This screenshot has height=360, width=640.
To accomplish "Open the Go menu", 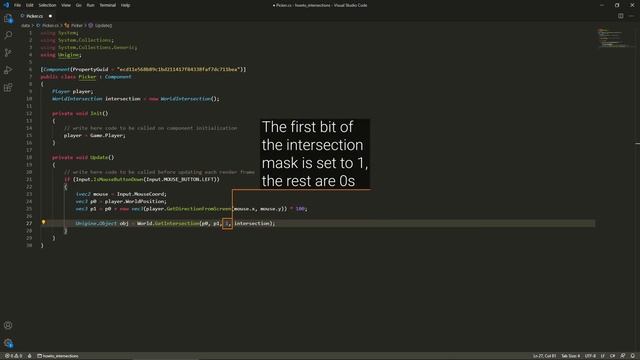I will [x=78, y=5].
